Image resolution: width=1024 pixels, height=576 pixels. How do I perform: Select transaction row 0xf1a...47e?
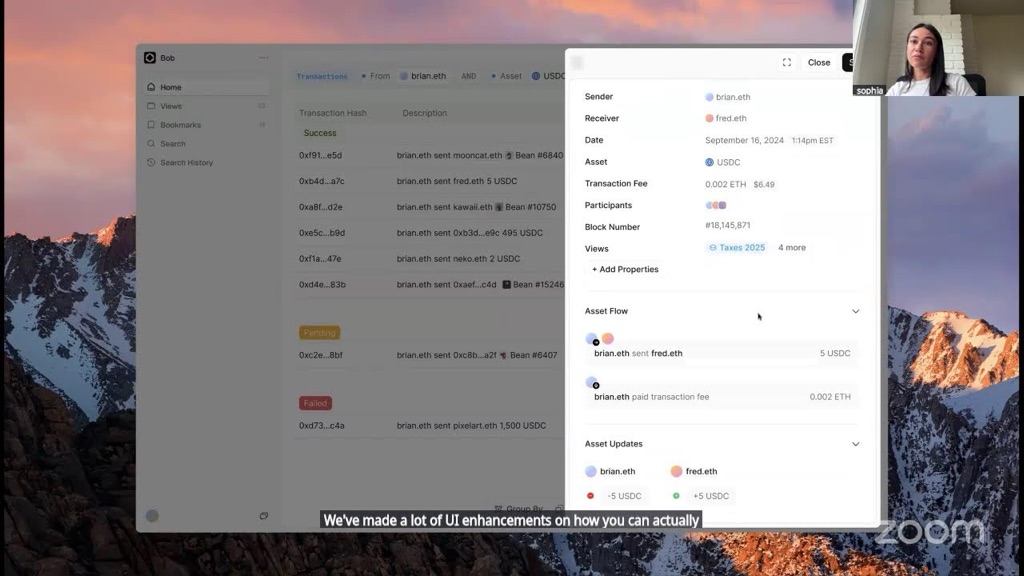(320, 258)
